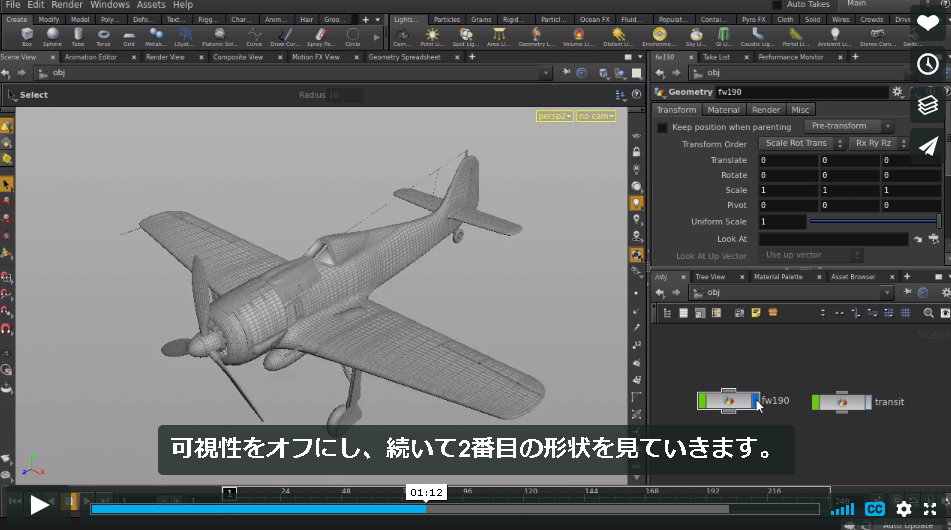The image size is (951, 530).
Task: Enable Keep position when parenting checkbox
Action: (x=662, y=127)
